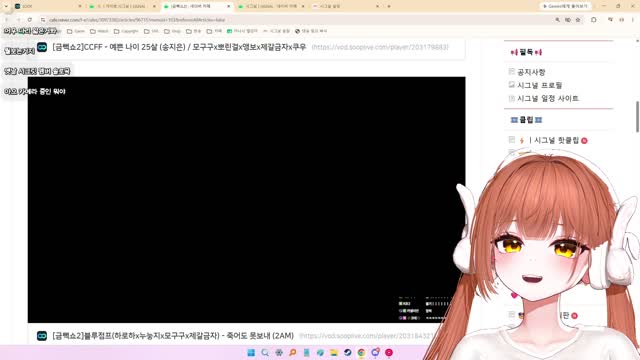
Task: Open the 공지사항 board link
Action: pyautogui.click(x=531, y=72)
